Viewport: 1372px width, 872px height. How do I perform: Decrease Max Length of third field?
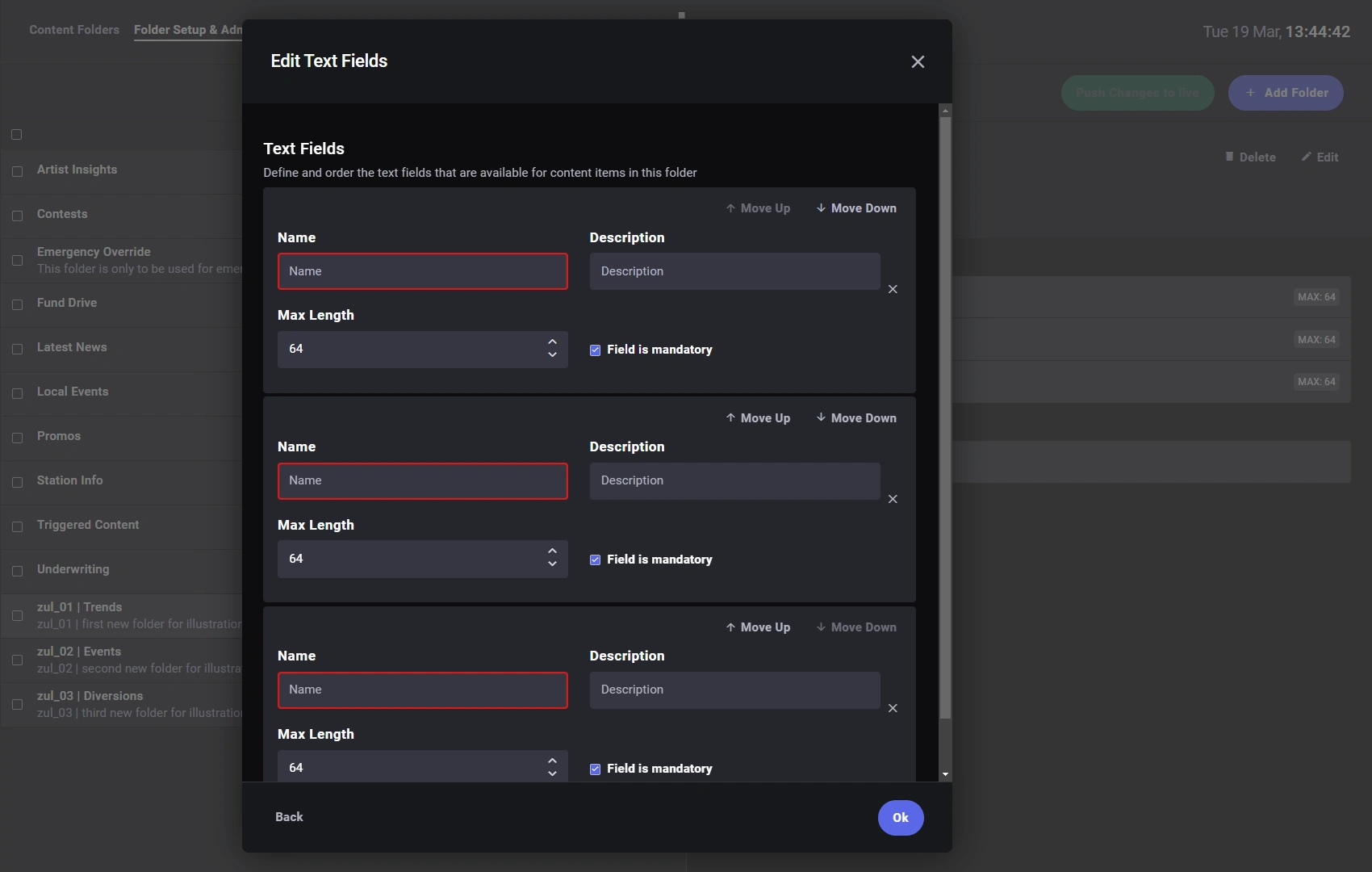point(552,773)
